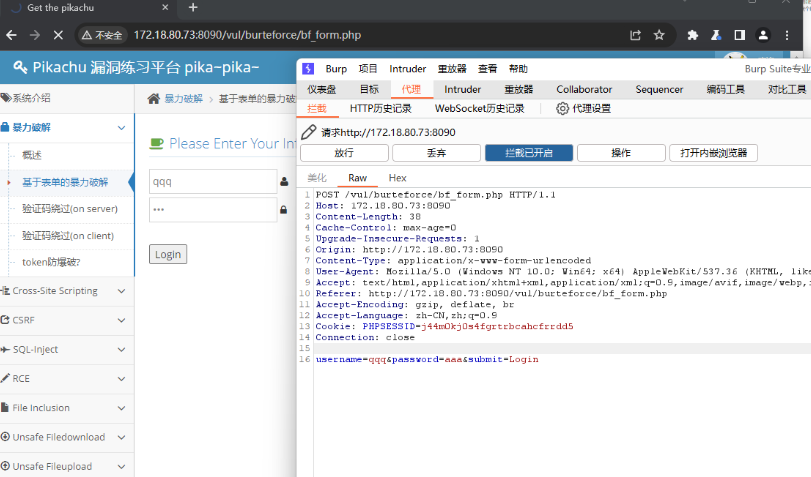Open a new browser tab

(193, 8)
